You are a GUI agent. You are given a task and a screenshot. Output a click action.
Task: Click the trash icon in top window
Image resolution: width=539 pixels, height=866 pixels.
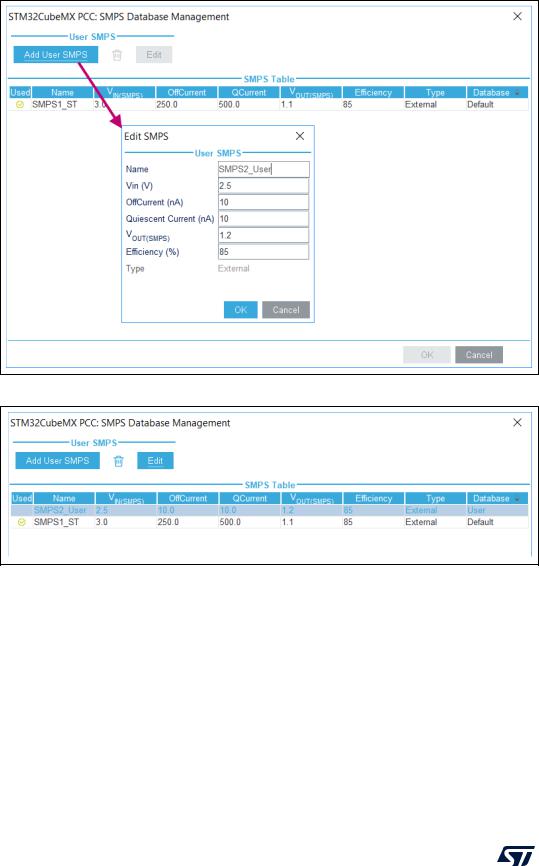point(117,55)
